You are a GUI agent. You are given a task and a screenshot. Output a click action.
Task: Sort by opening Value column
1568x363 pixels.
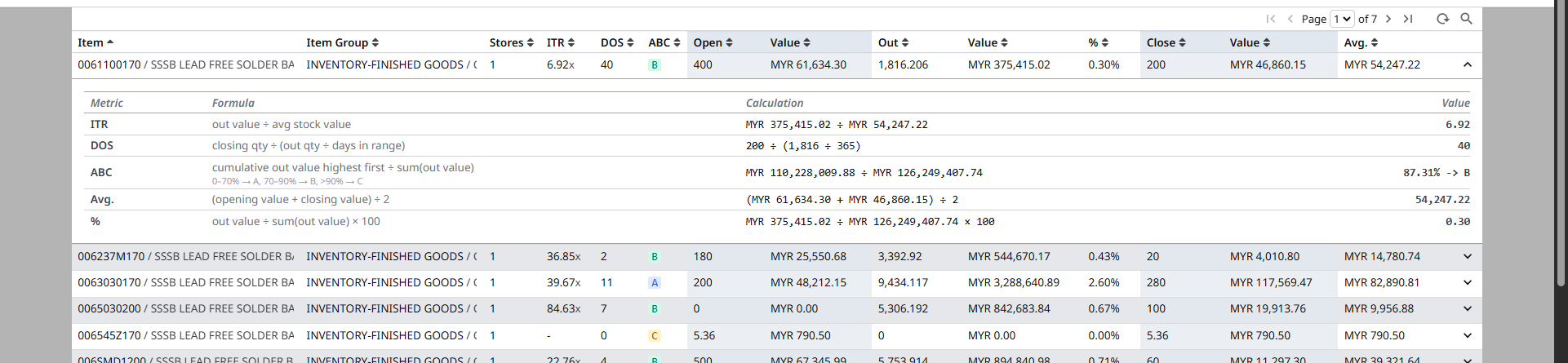(790, 42)
